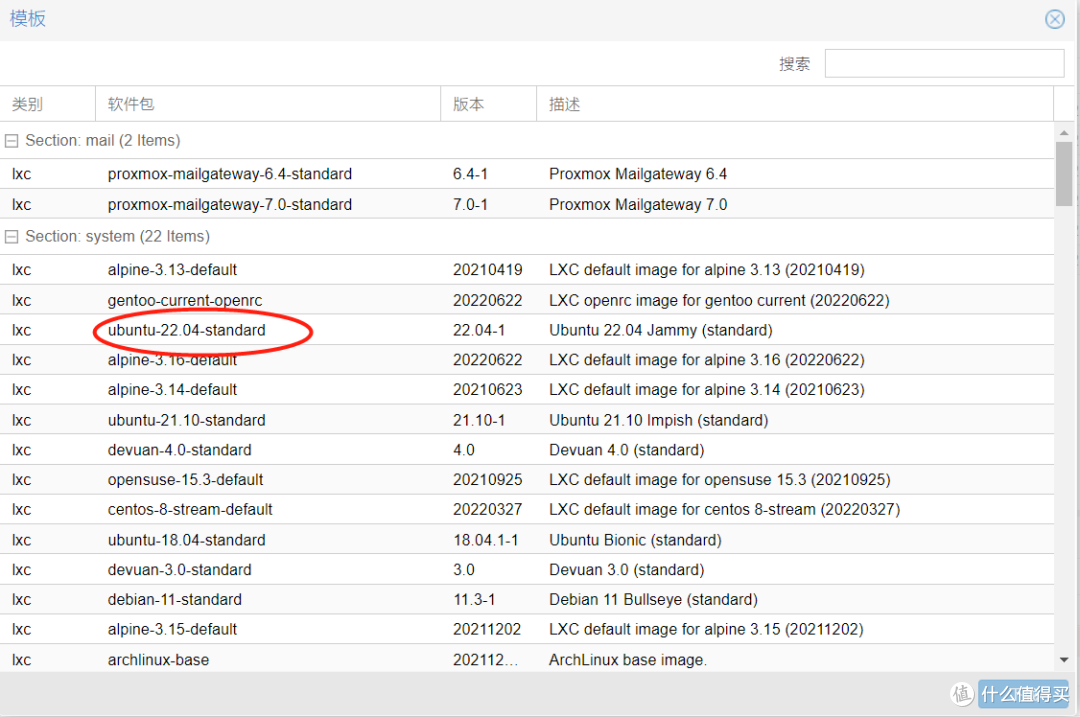Close the 模板 dialog

[x=1054, y=18]
